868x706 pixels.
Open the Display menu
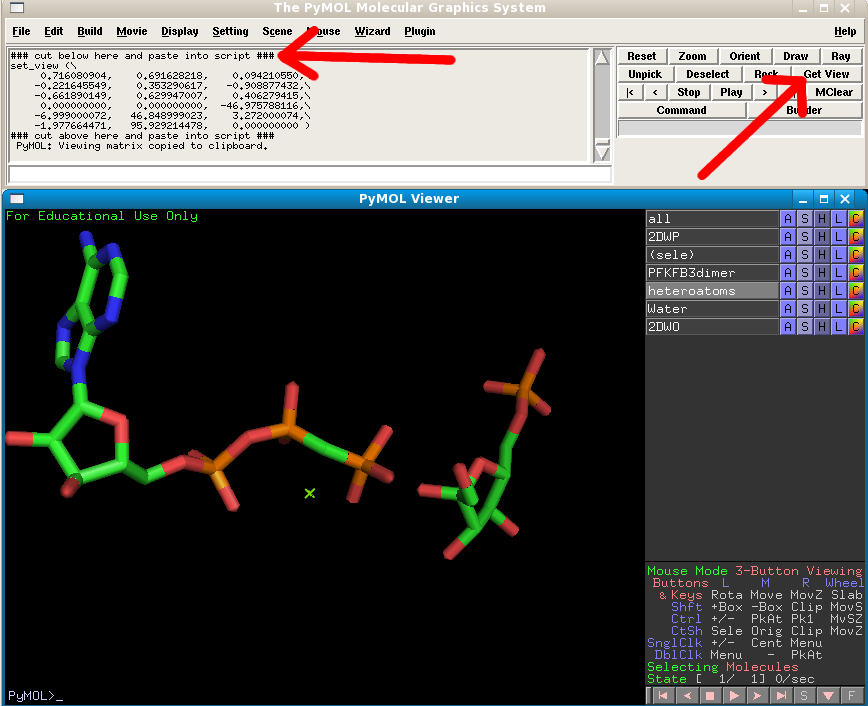[x=180, y=31]
